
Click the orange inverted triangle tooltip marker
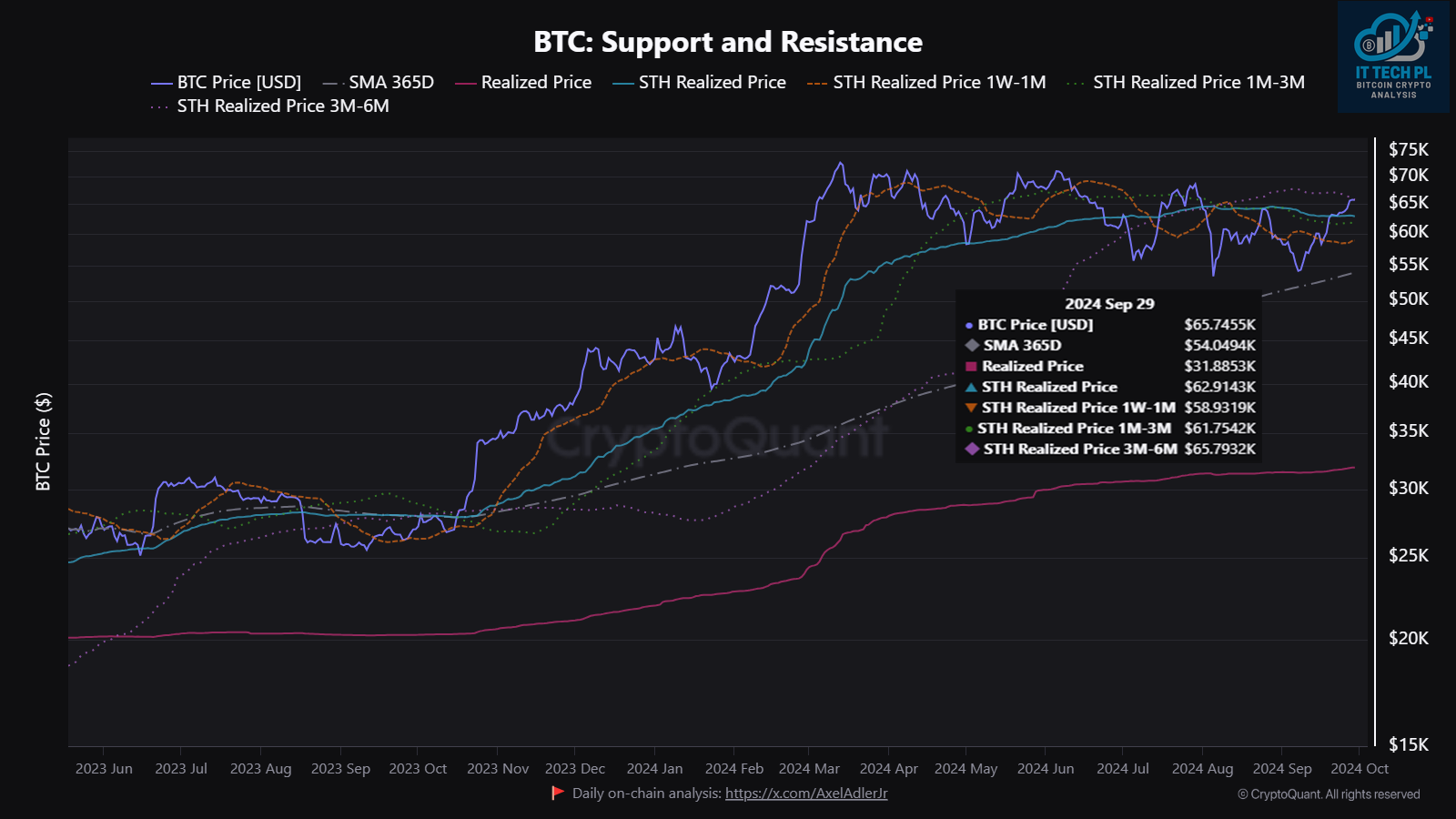[971, 408]
